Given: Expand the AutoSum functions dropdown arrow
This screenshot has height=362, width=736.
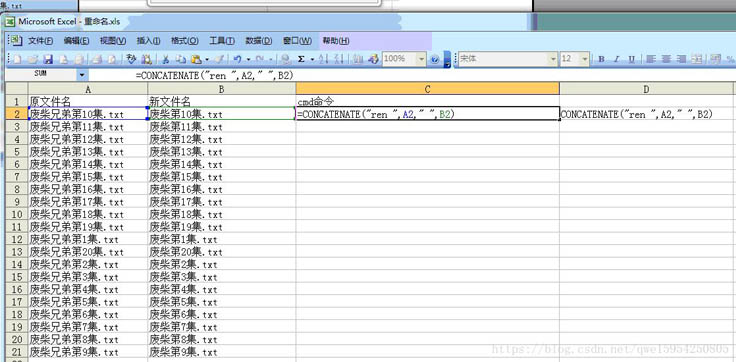Looking at the screenshot, I should click(312, 59).
